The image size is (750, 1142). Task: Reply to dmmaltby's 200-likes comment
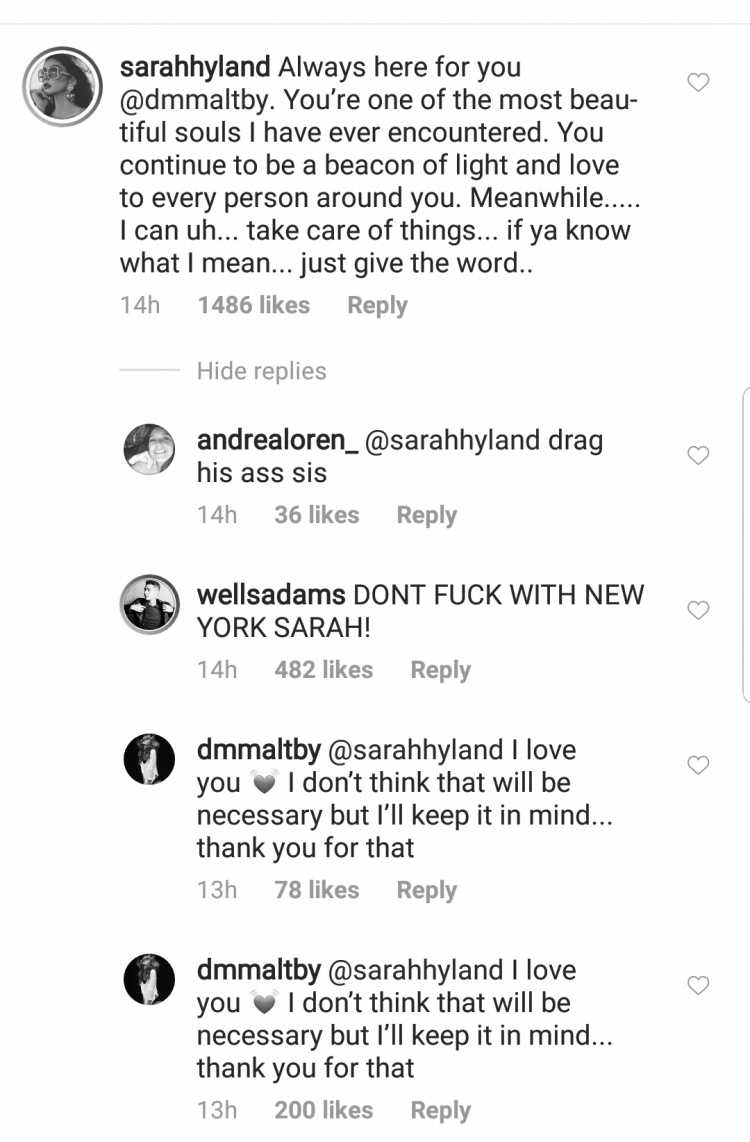pyautogui.click(x=441, y=1111)
